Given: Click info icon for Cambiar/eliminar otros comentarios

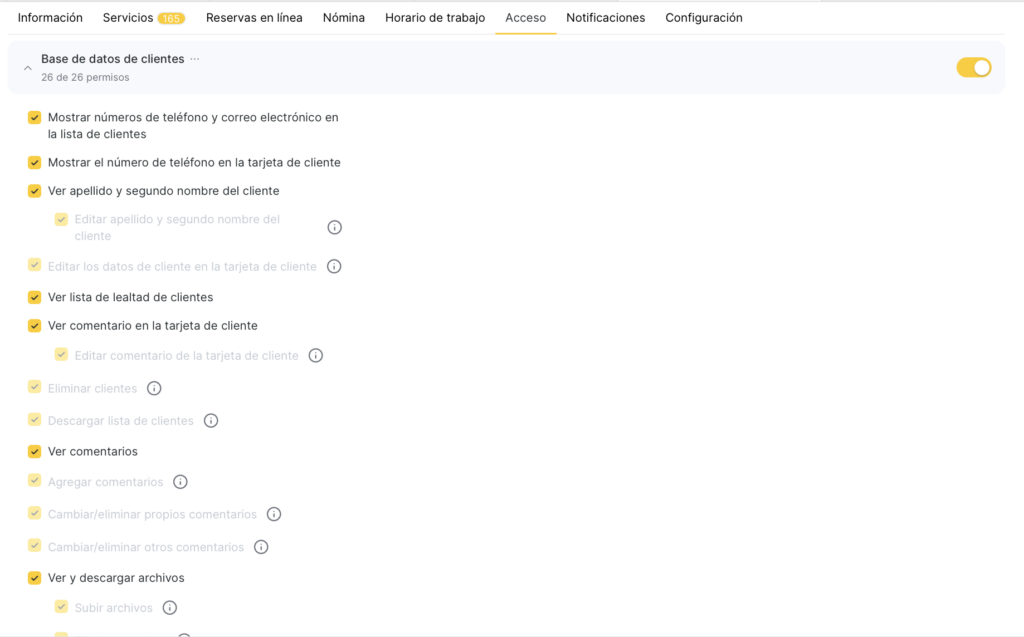Looking at the screenshot, I should pos(261,547).
